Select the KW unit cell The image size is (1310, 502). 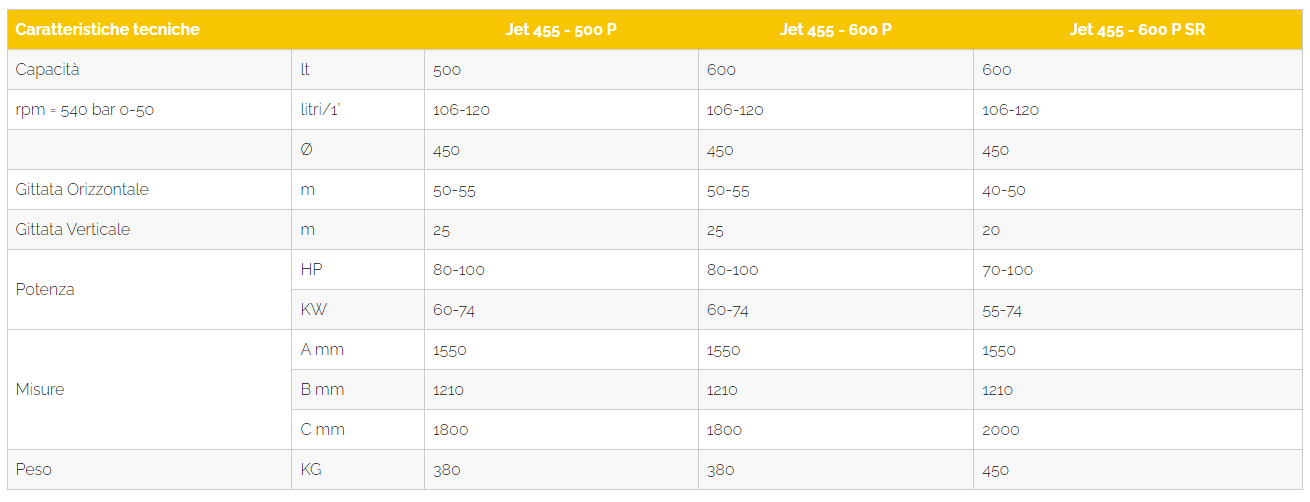click(x=311, y=310)
